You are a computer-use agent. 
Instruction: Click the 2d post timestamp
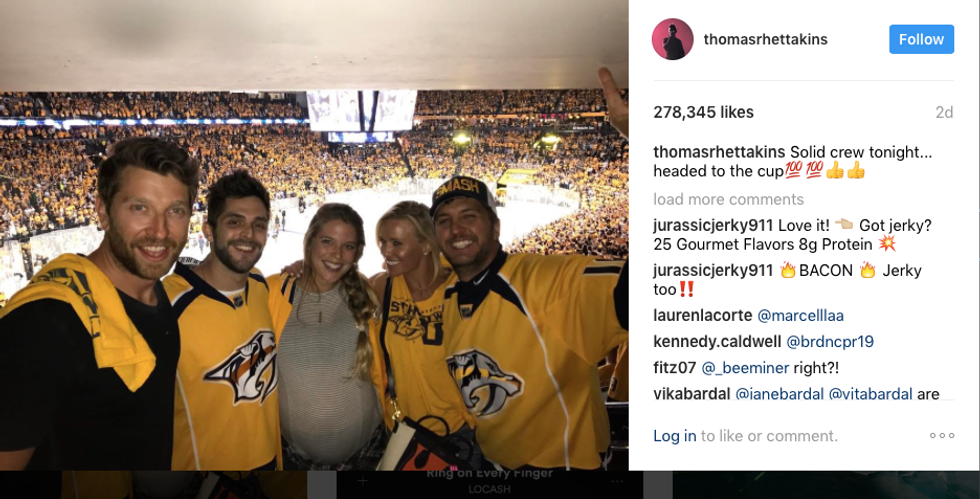944,113
